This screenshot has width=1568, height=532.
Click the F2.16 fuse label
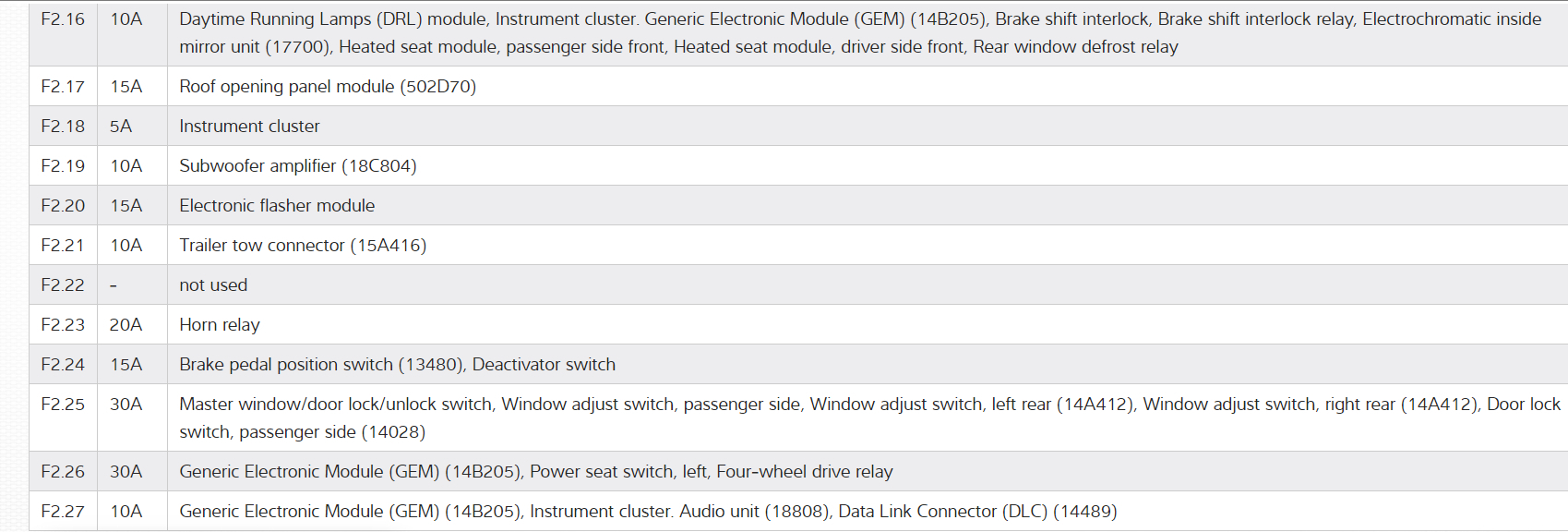[63, 19]
